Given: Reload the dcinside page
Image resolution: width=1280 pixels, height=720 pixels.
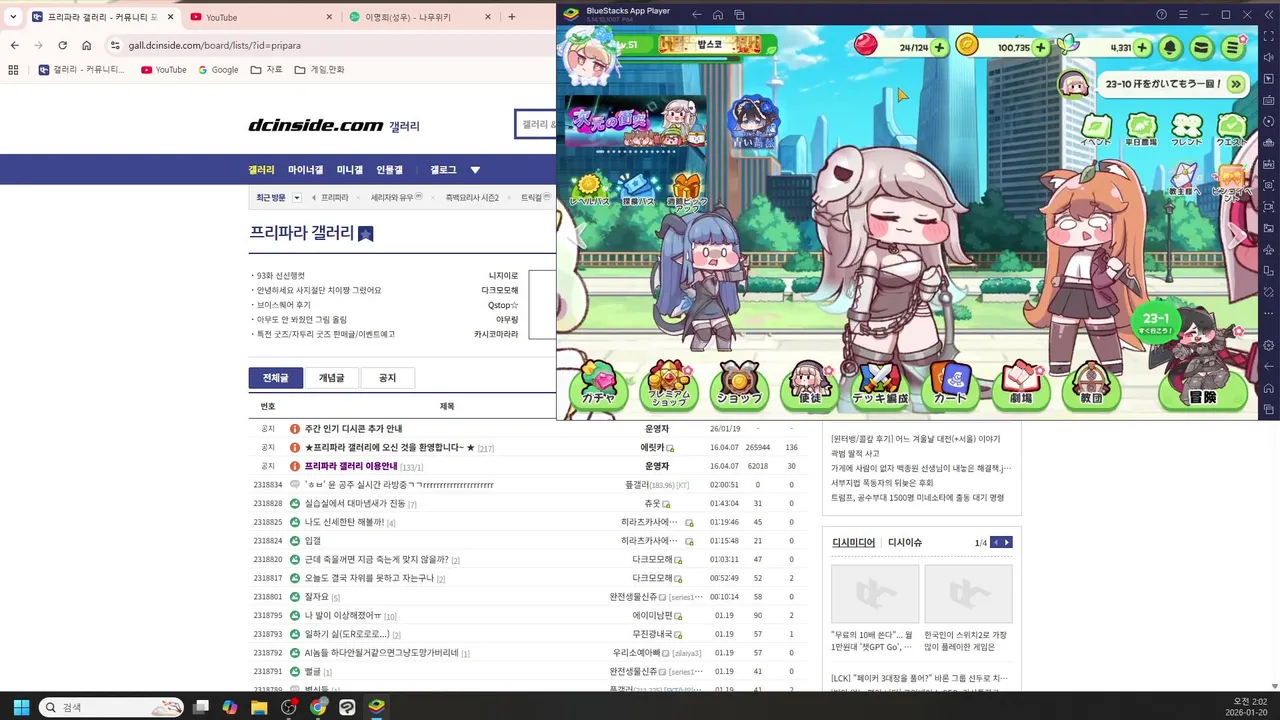Looking at the screenshot, I should 62,45.
